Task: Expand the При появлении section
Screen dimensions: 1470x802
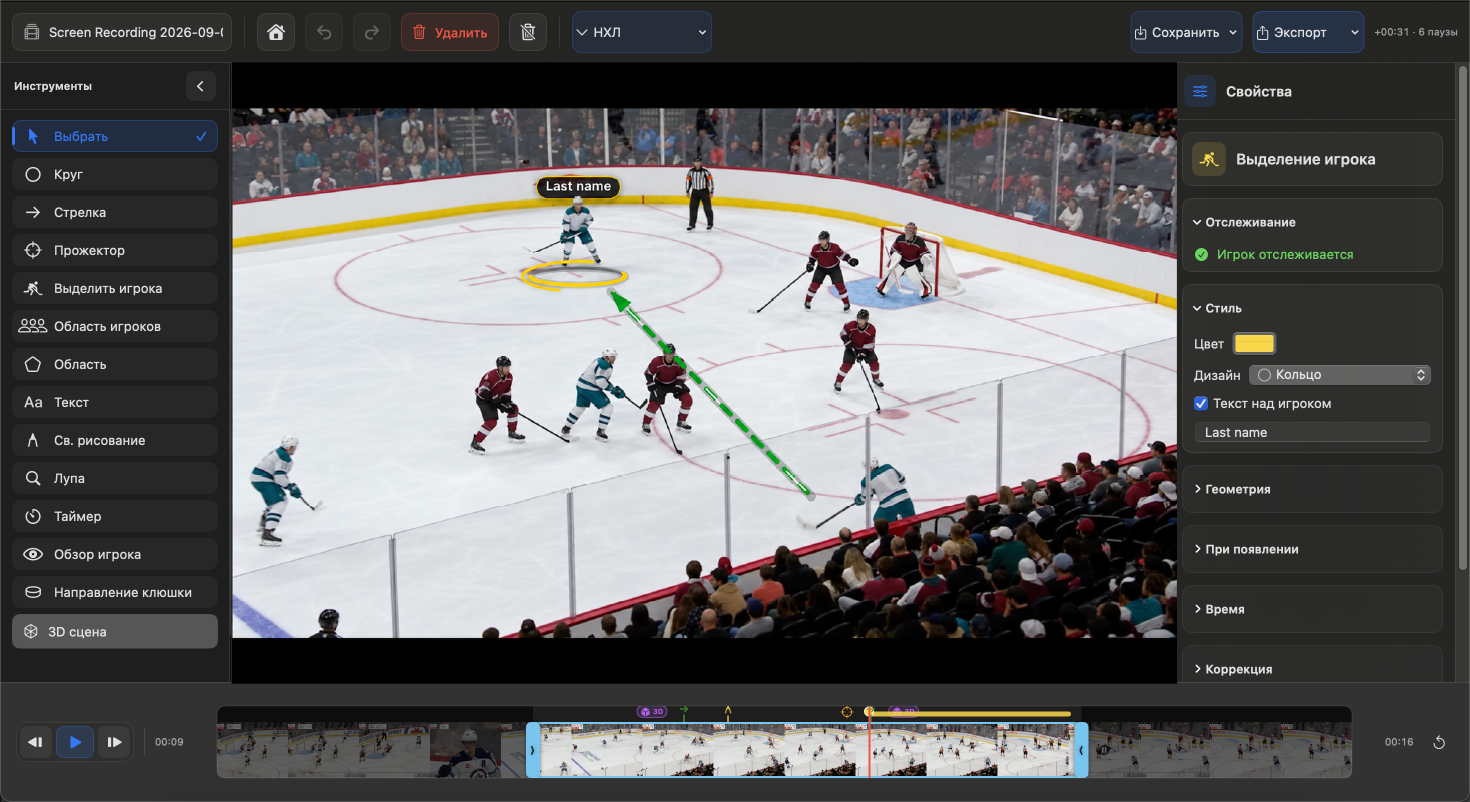Action: [1312, 549]
